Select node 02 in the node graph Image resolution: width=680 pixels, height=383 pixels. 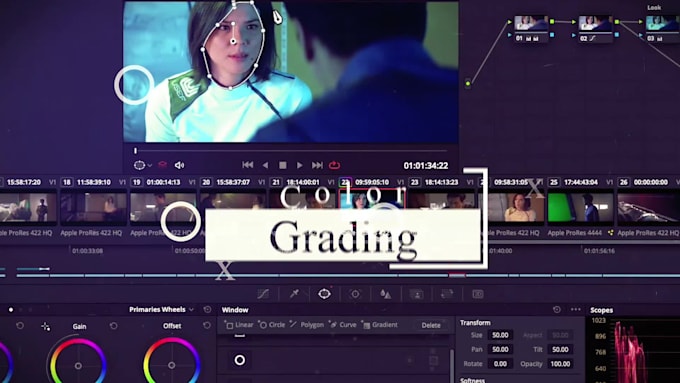pos(595,28)
